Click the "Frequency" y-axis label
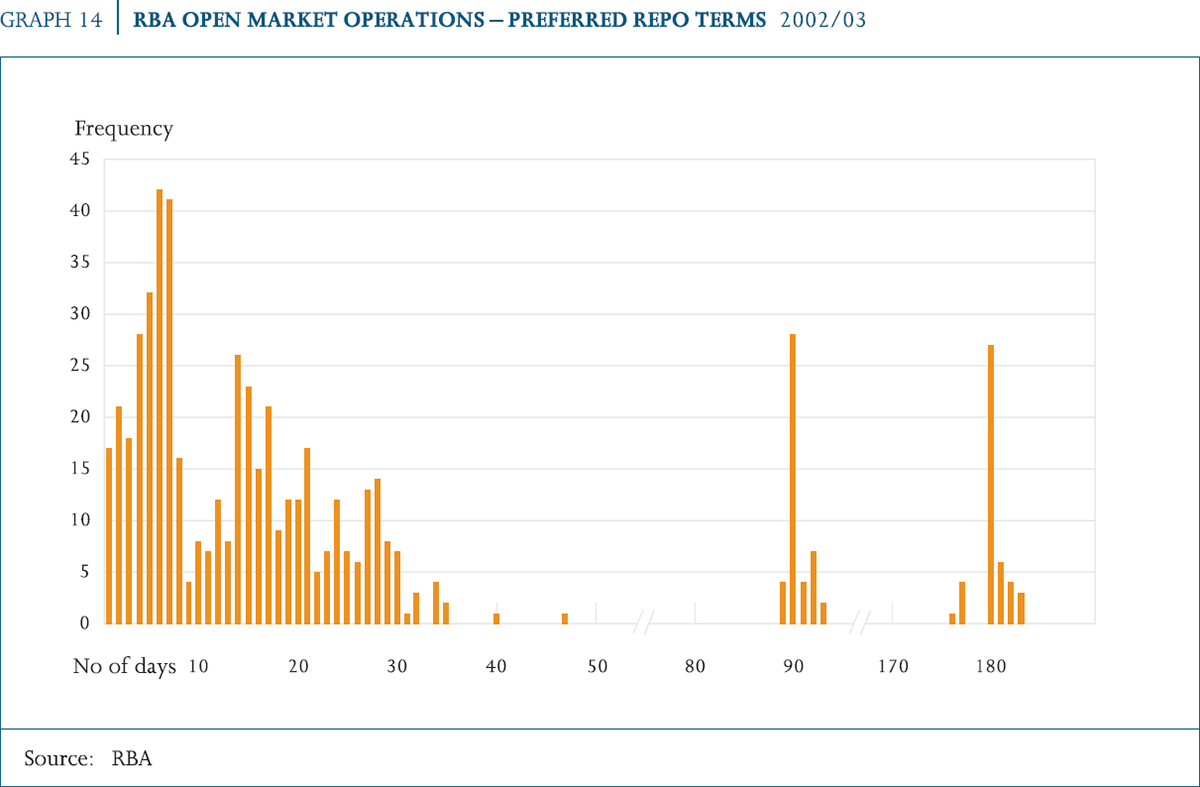The width and height of the screenshot is (1200, 787). [124, 129]
